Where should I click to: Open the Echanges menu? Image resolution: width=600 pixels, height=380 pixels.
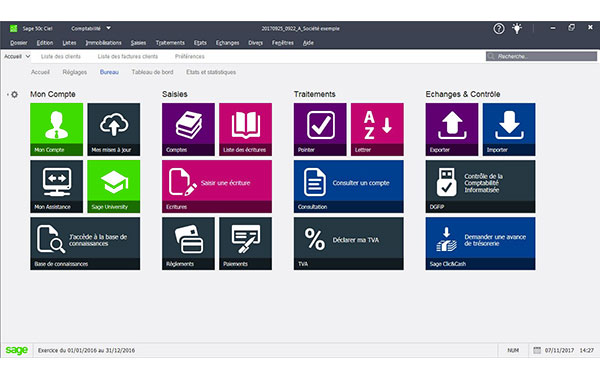click(x=227, y=43)
